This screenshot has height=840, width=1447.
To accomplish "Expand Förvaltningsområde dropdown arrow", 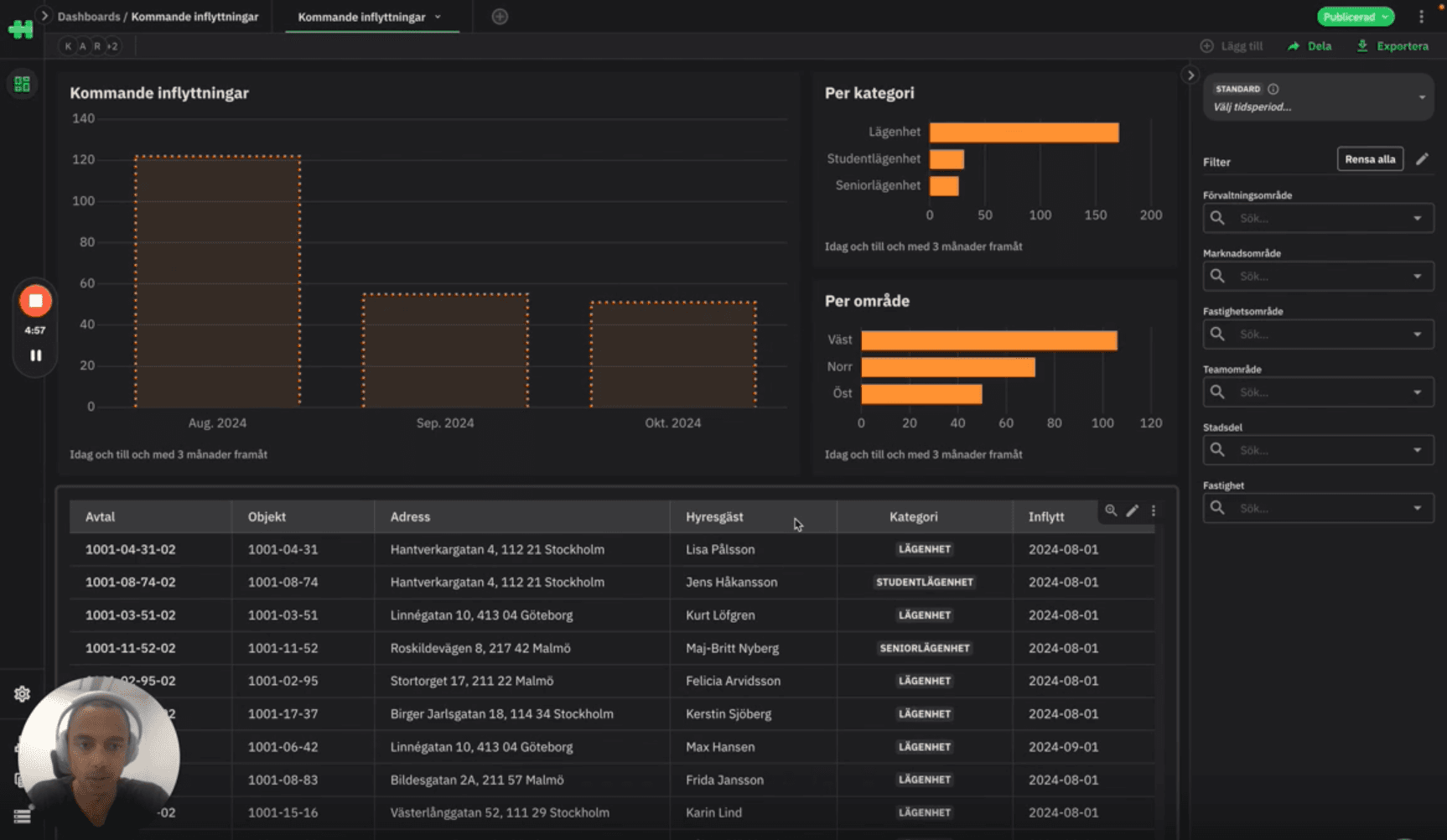I will point(1418,218).
